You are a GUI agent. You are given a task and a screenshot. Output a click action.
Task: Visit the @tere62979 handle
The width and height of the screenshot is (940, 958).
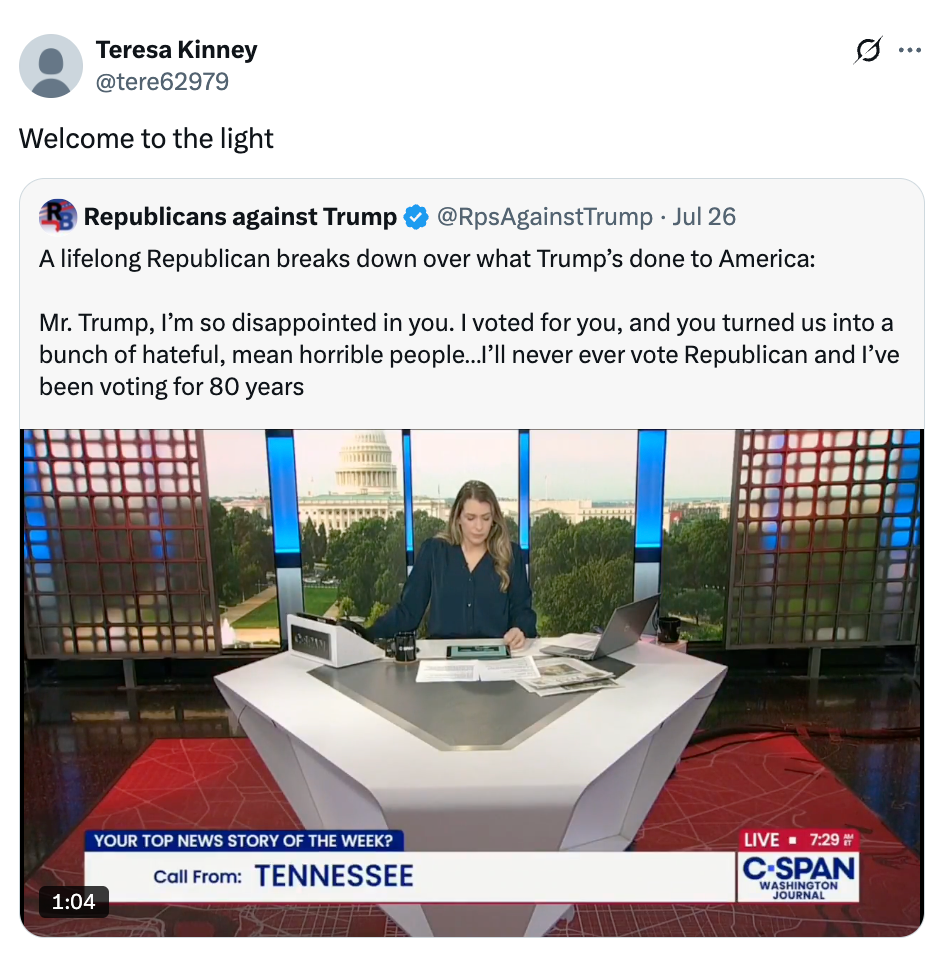(x=162, y=81)
